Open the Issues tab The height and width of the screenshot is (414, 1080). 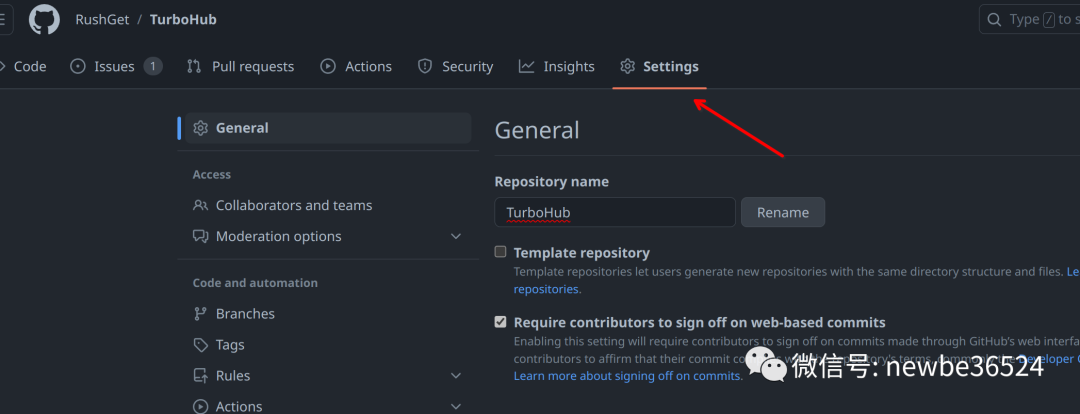tap(116, 67)
